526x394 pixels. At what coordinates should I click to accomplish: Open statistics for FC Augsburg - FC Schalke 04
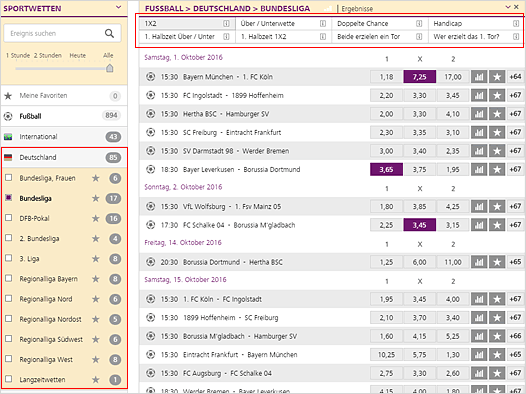479,373
